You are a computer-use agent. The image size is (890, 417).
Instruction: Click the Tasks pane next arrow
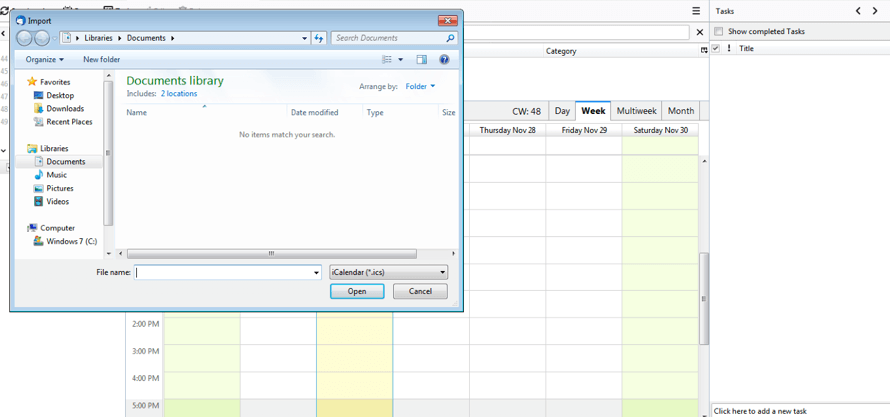point(875,11)
